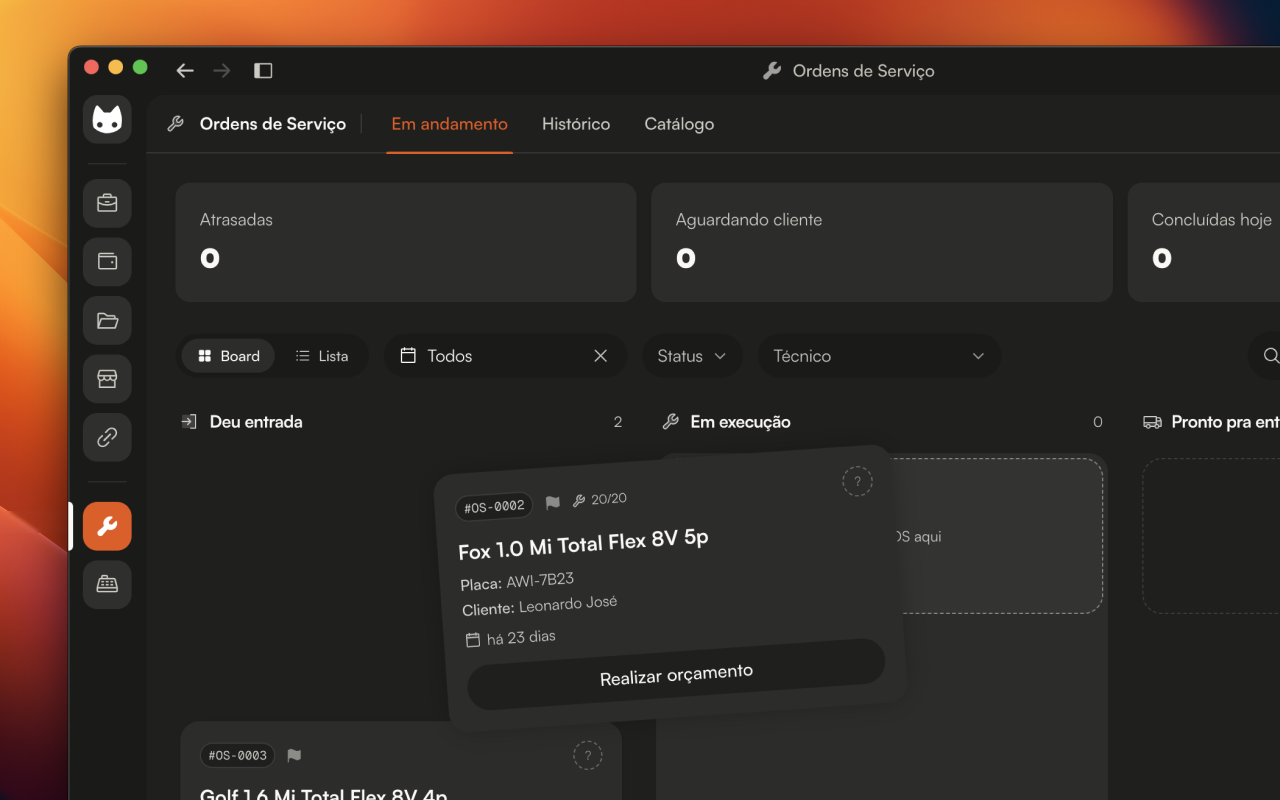Switch to Lista view
Viewport: 1280px width, 800px height.
[322, 356]
